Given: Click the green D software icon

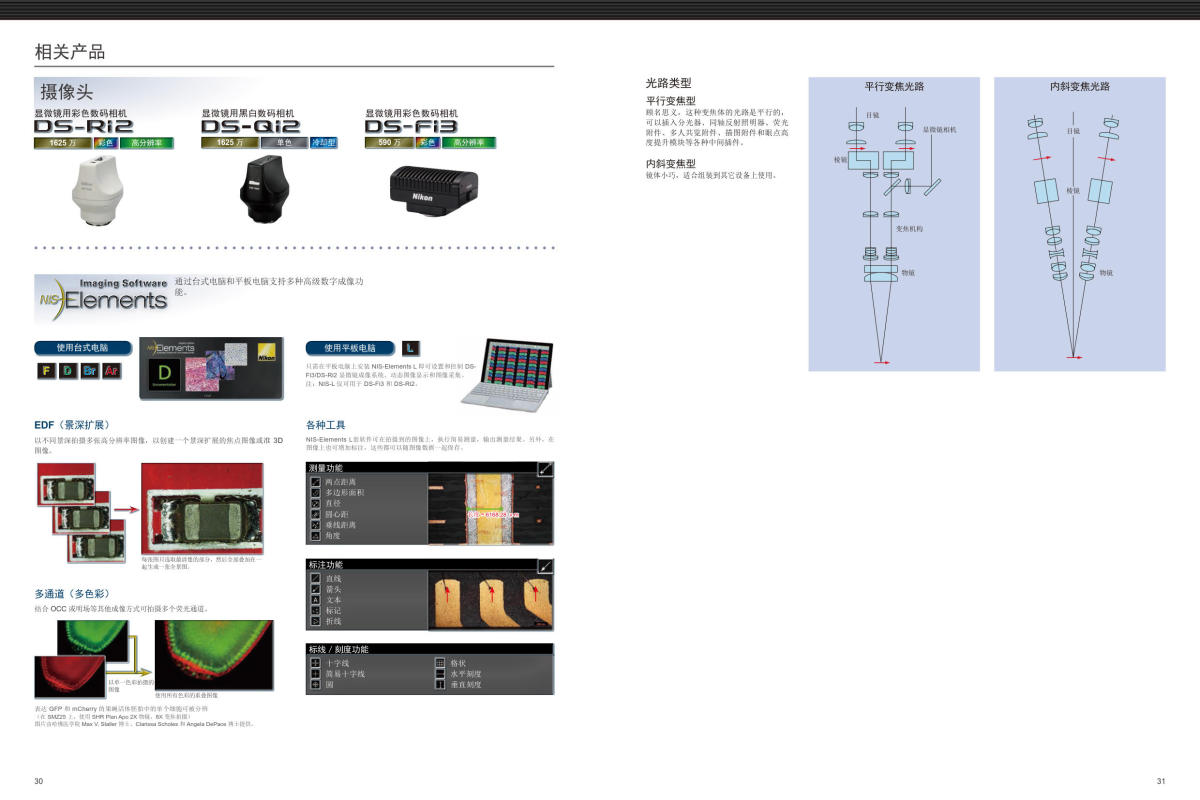Looking at the screenshot, I should click(67, 370).
